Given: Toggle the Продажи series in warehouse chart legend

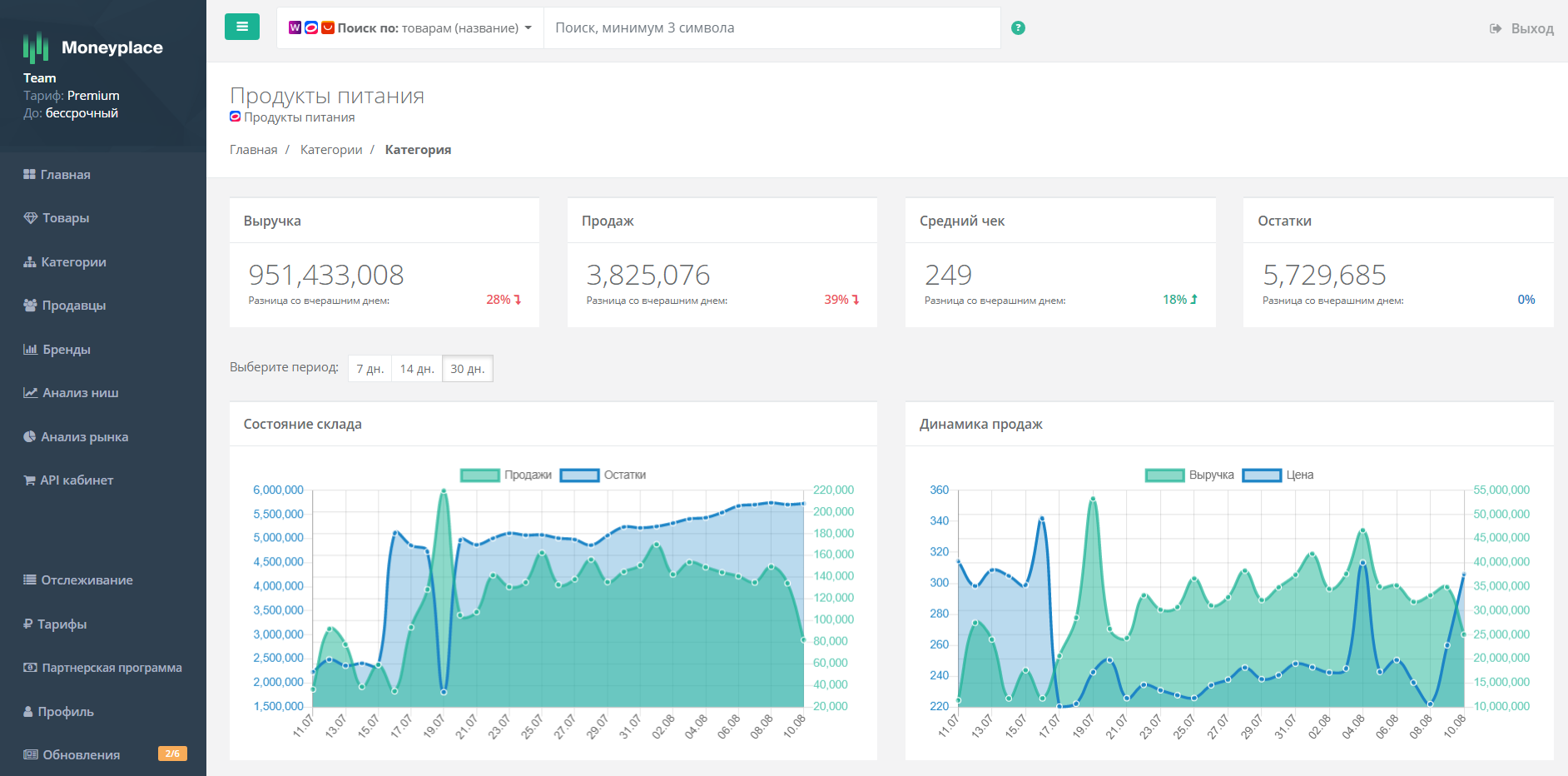Looking at the screenshot, I should (x=480, y=475).
